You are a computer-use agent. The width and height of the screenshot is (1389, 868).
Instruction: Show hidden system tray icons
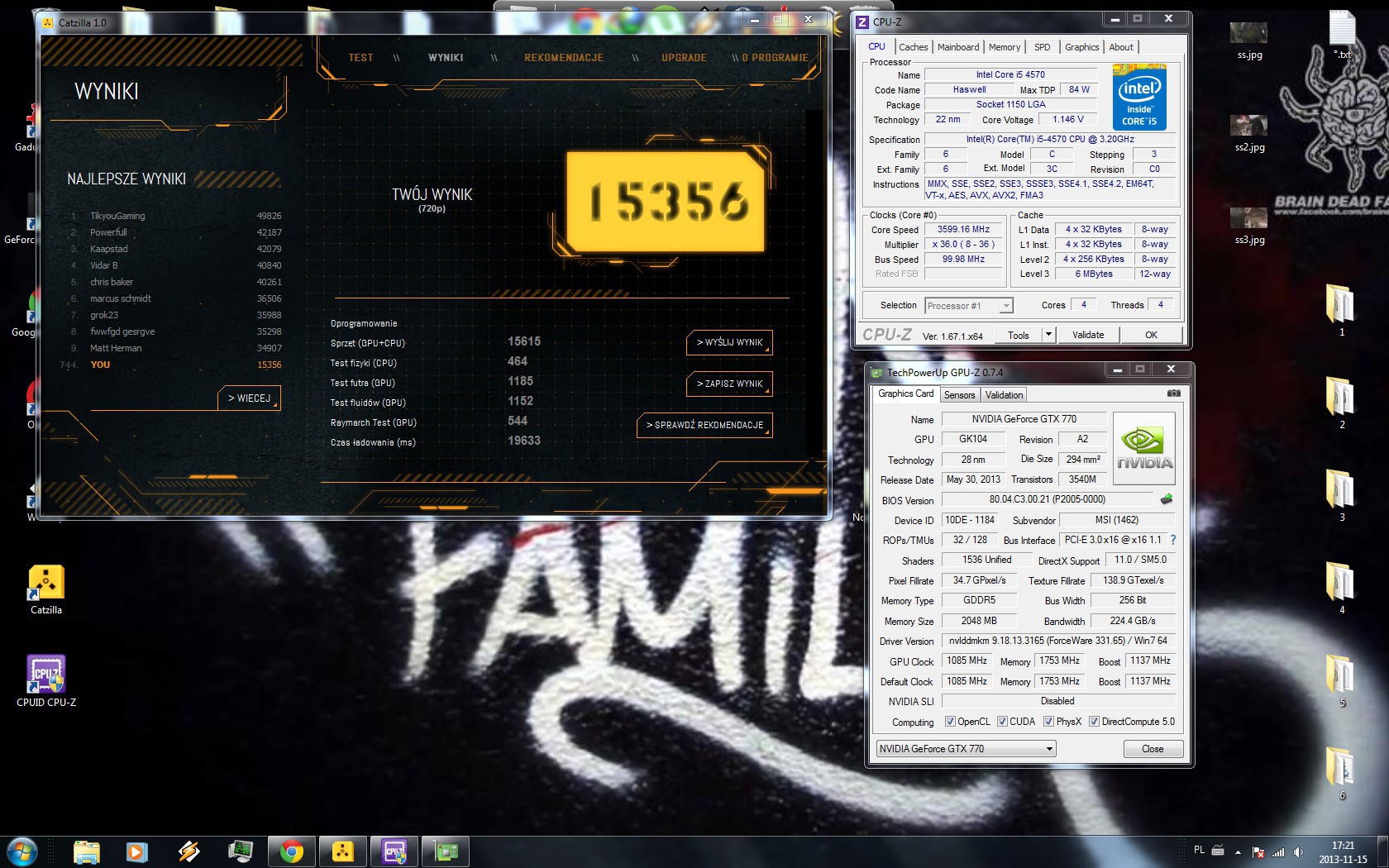[1238, 851]
